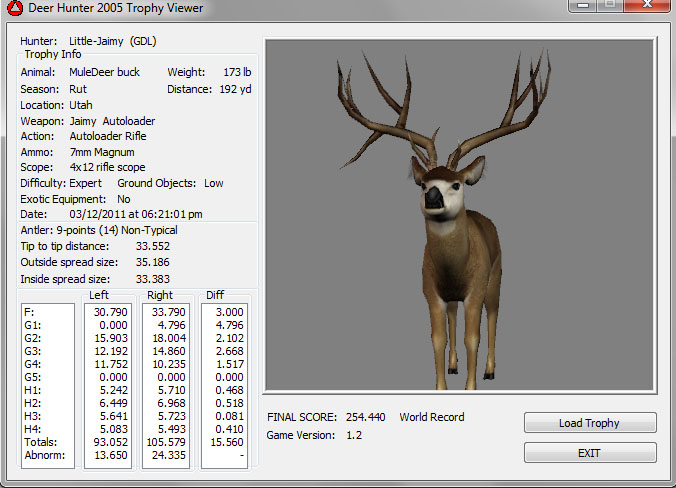
Task: Click the Tip to tip distance value
Action: click(x=152, y=245)
